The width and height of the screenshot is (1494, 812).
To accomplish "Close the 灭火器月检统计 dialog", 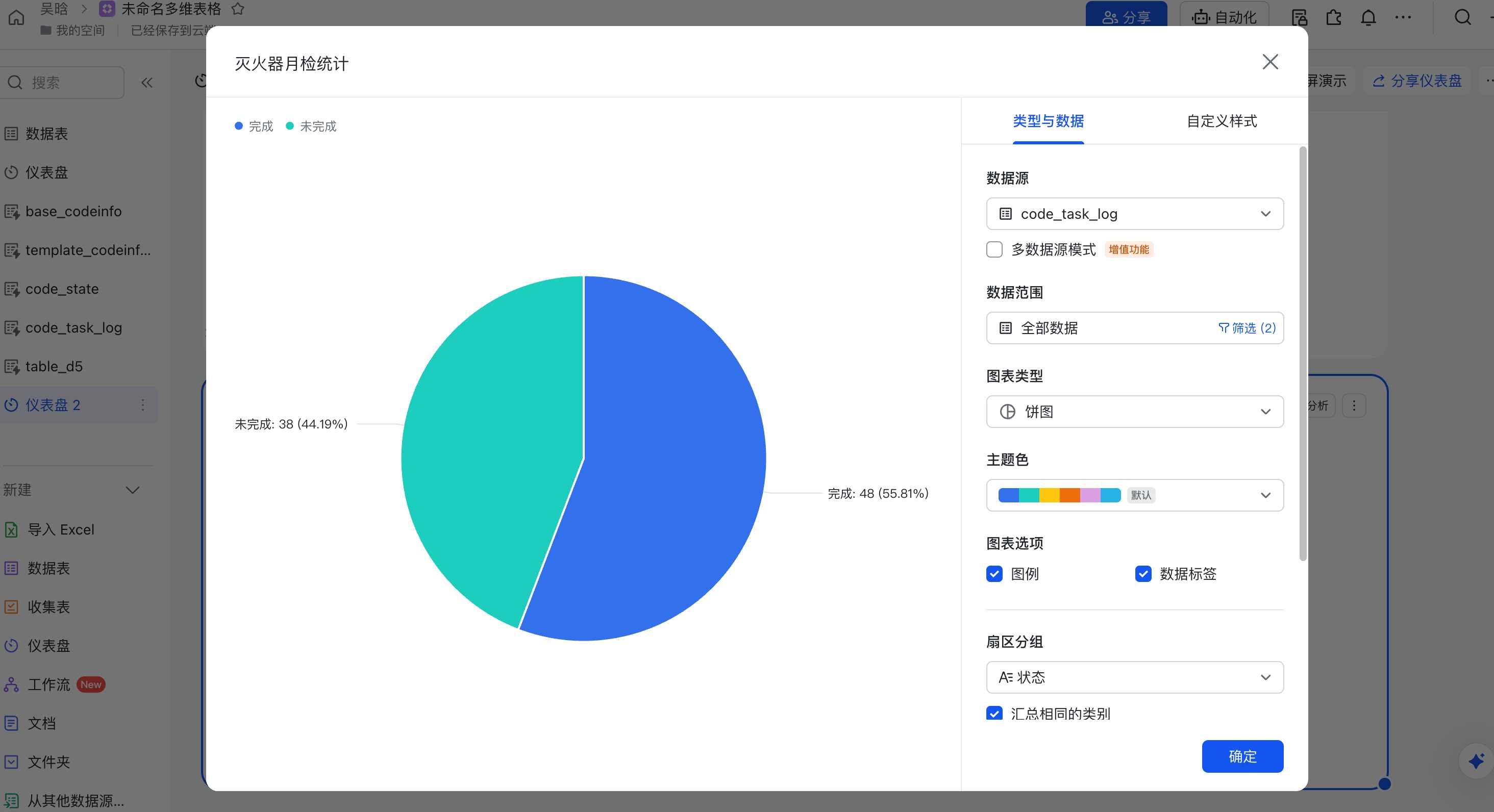I will 1269,62.
